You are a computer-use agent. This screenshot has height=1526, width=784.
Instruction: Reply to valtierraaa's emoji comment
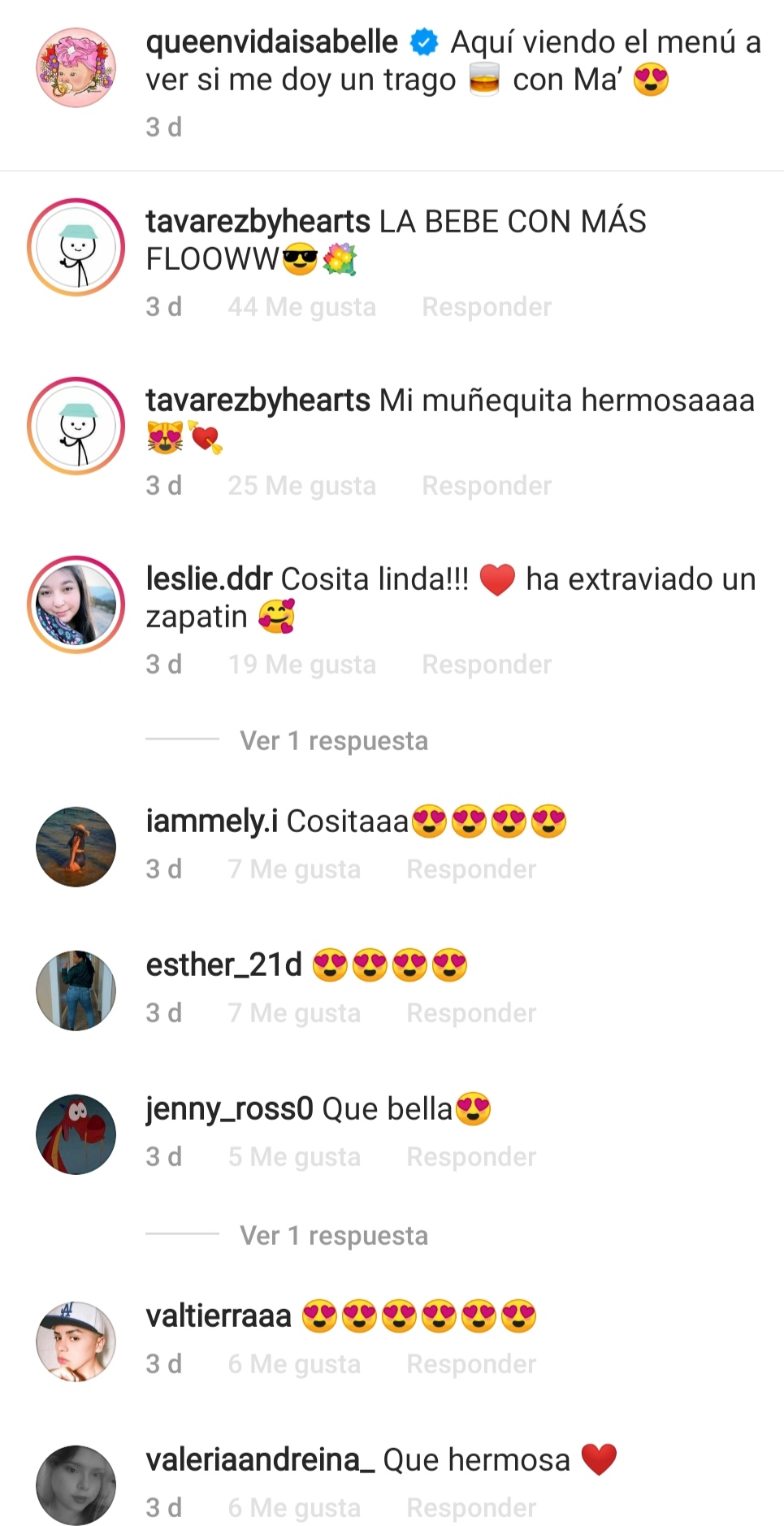pos(471,1364)
